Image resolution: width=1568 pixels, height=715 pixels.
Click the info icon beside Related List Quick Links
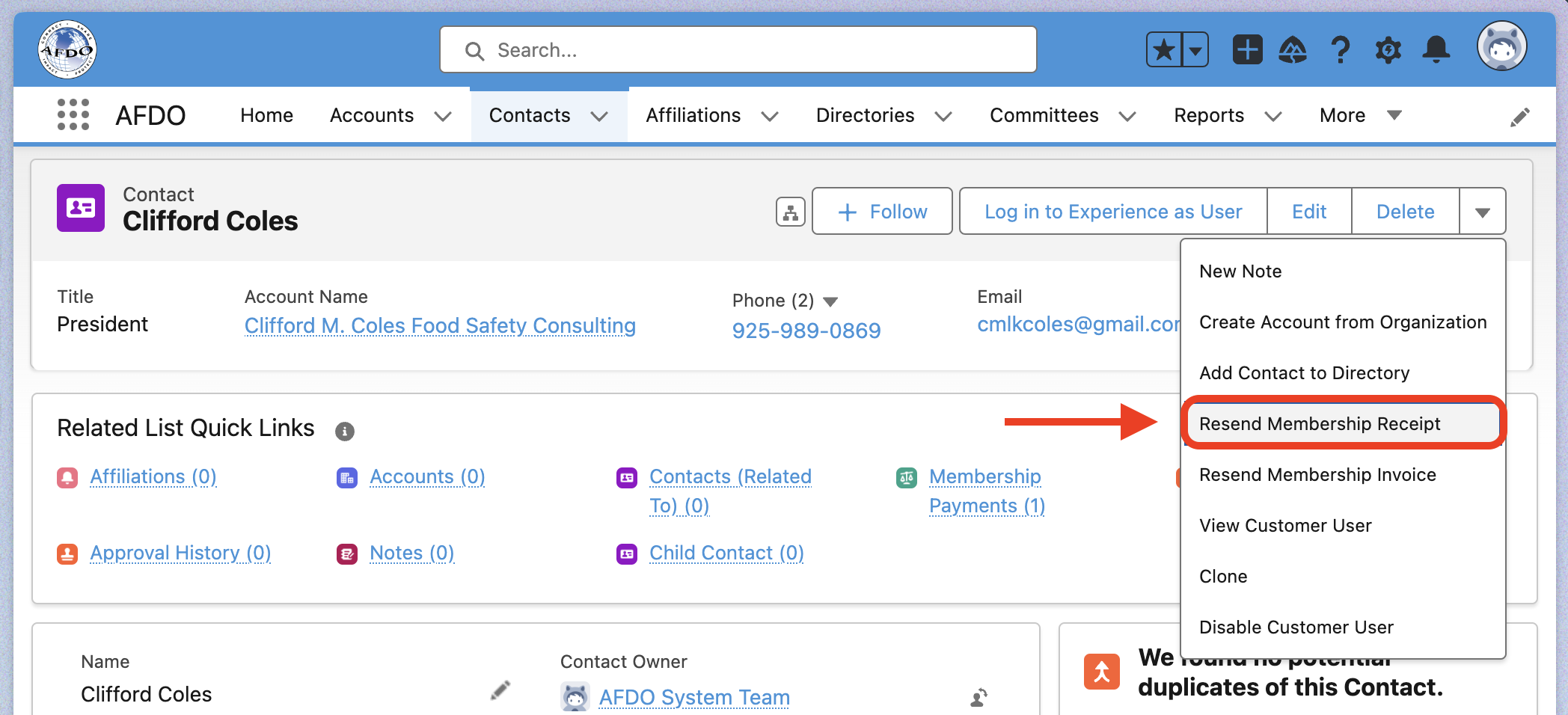[x=344, y=431]
